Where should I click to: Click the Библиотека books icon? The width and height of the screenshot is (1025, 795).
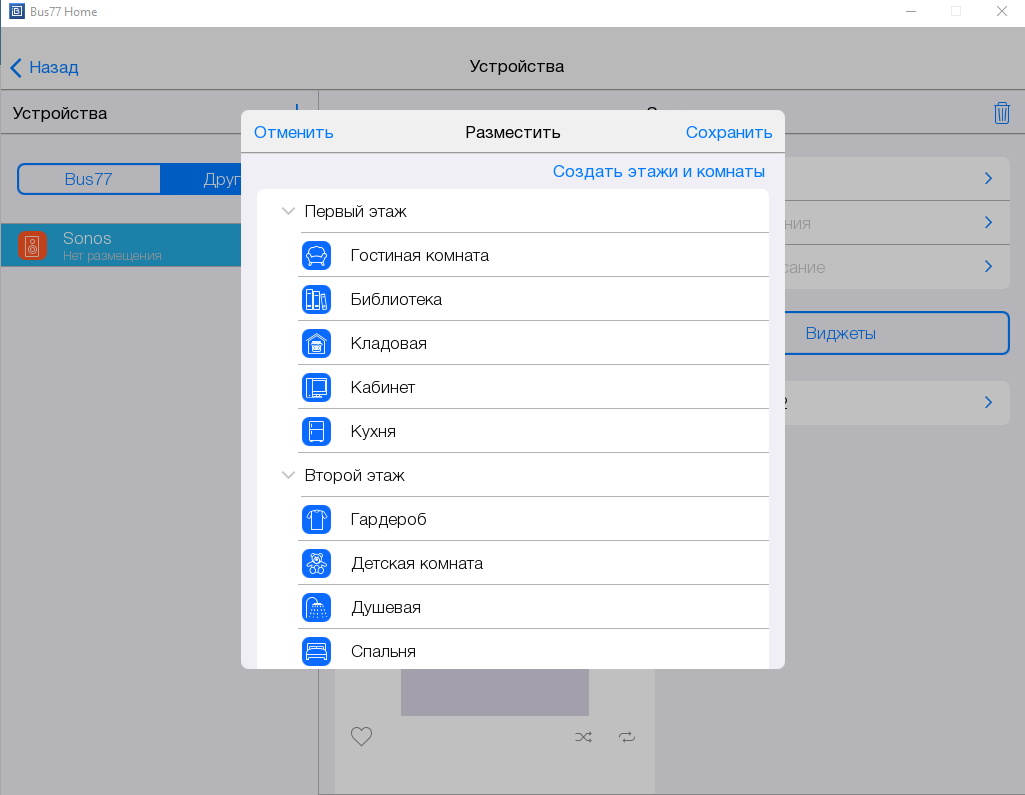tap(316, 299)
